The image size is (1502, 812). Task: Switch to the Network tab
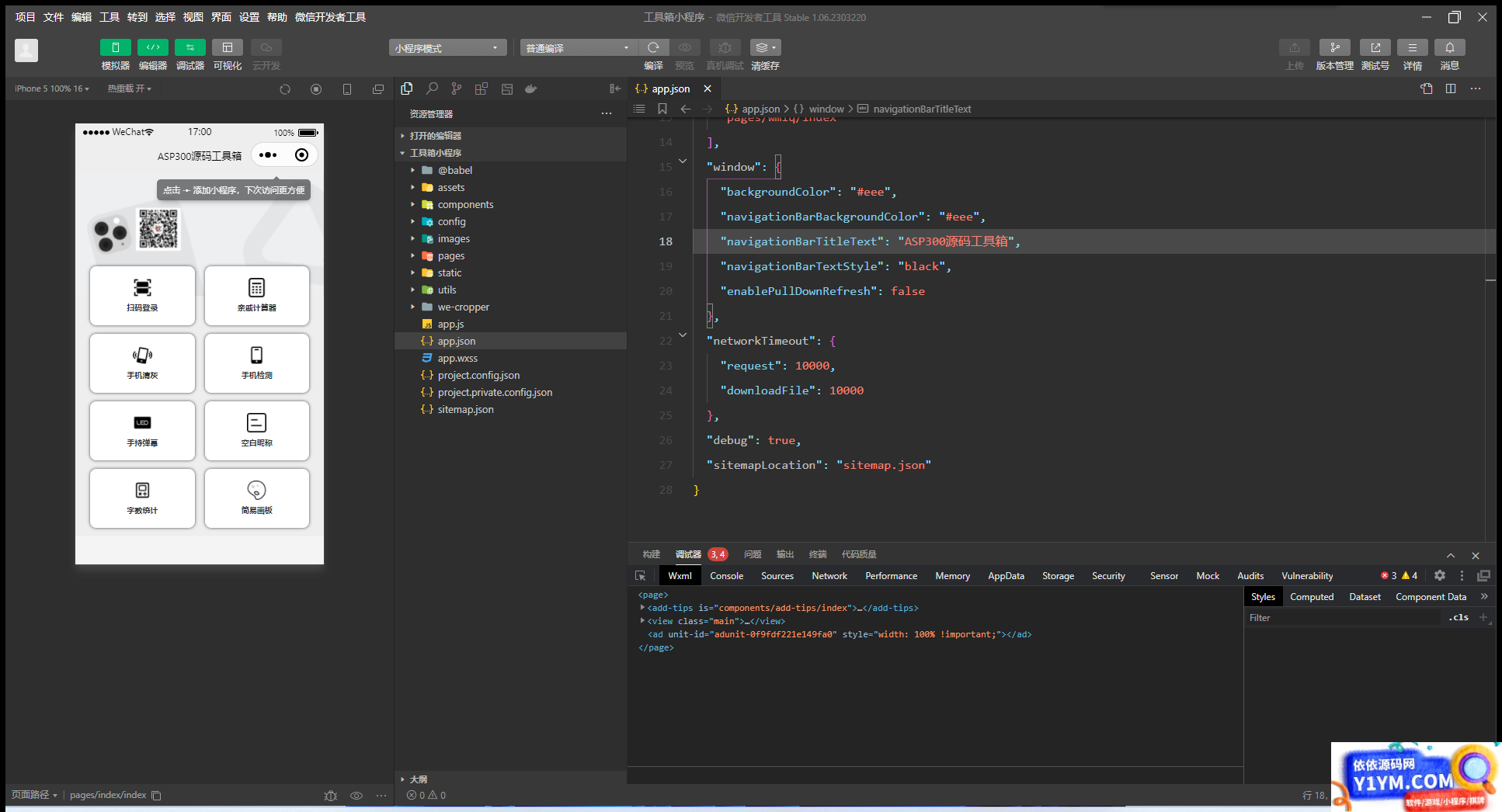tap(829, 576)
